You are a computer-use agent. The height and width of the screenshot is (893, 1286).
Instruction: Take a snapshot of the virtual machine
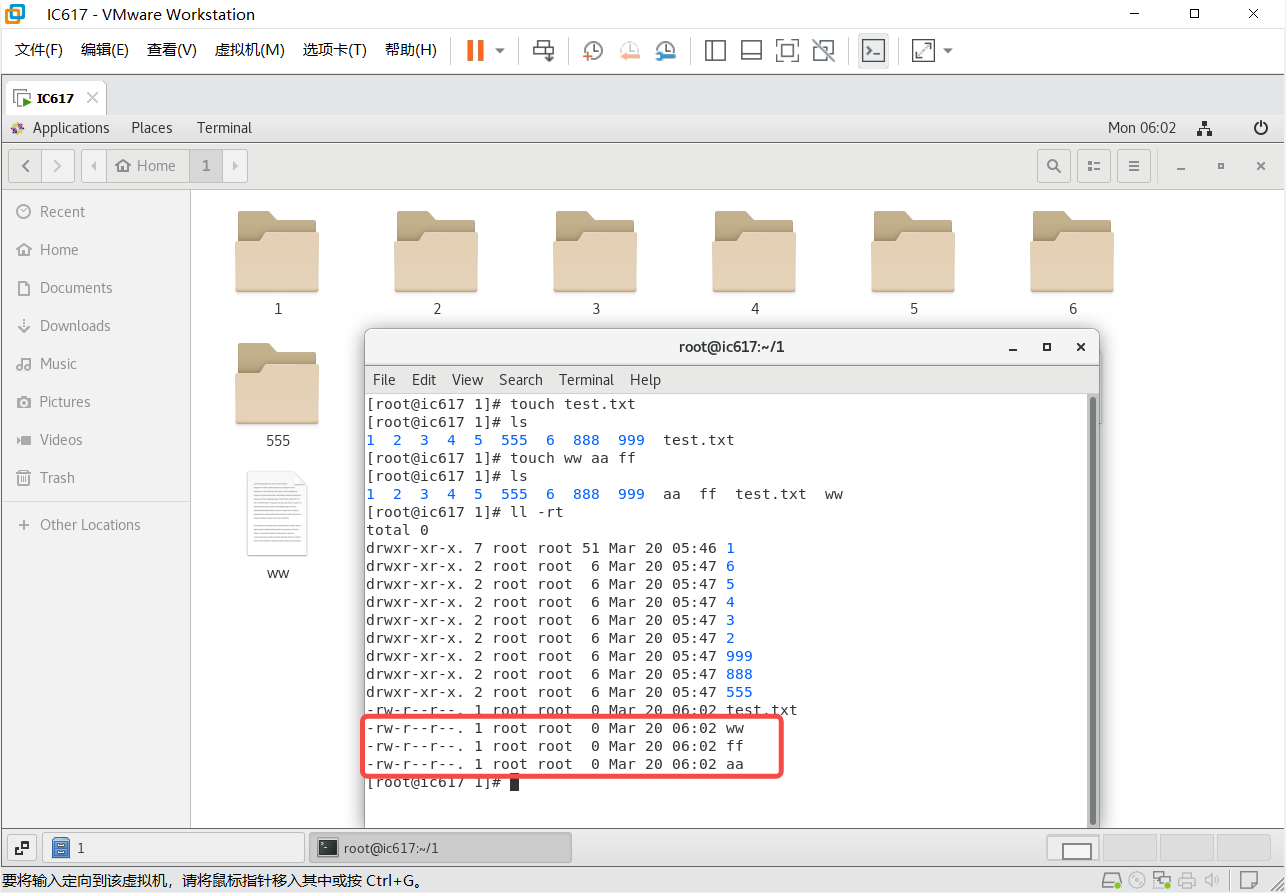click(593, 50)
